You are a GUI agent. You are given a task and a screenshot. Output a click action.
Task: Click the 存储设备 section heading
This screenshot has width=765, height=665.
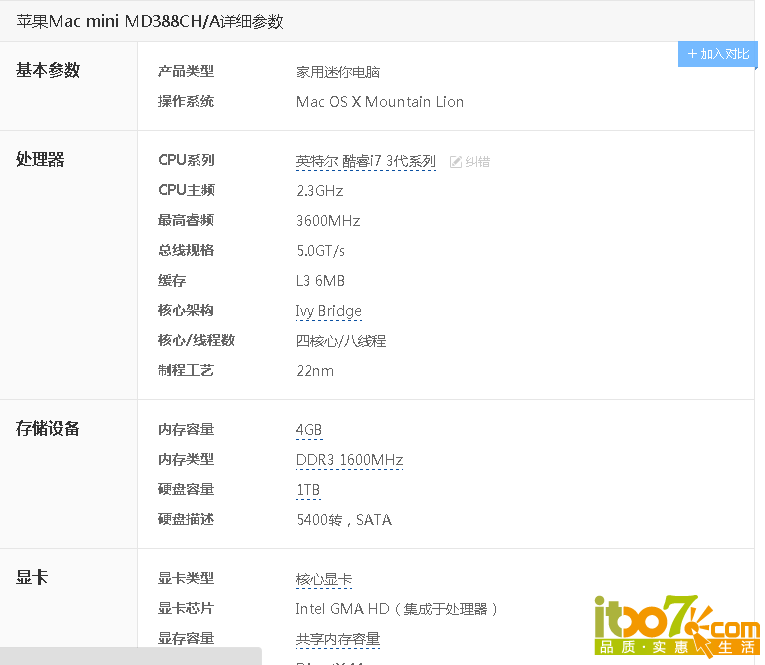48,428
